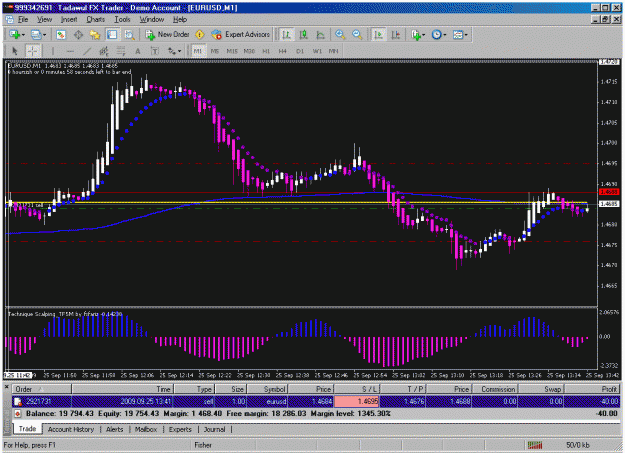Select the Text Label tool
Image resolution: width=625 pixels, height=453 pixels.
pos(155,51)
